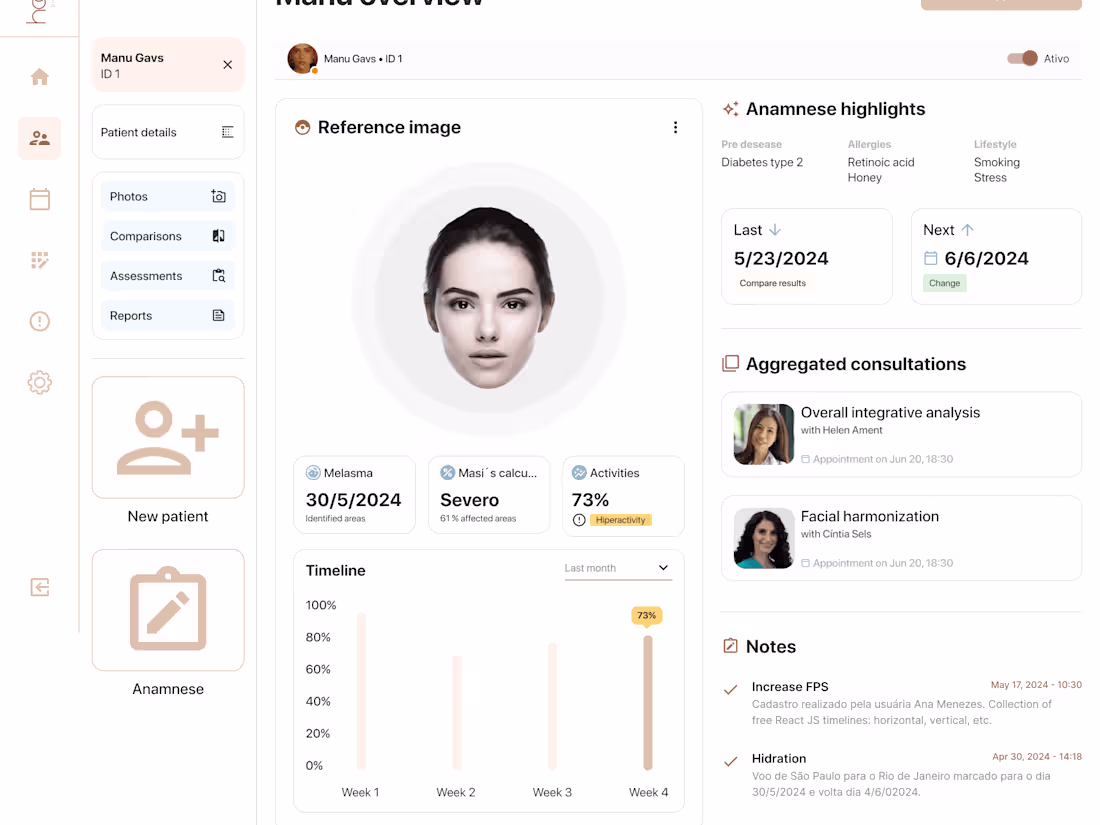
Task: Uncheck the Increase FPS note checkmark
Action: (729, 688)
